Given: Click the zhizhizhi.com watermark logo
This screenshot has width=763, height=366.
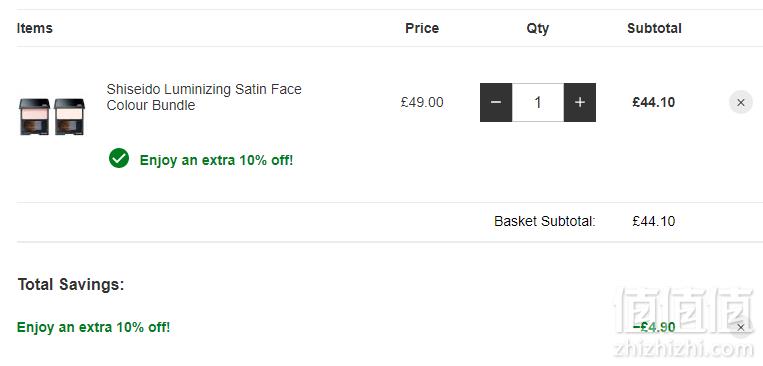Looking at the screenshot, I should point(684,324).
